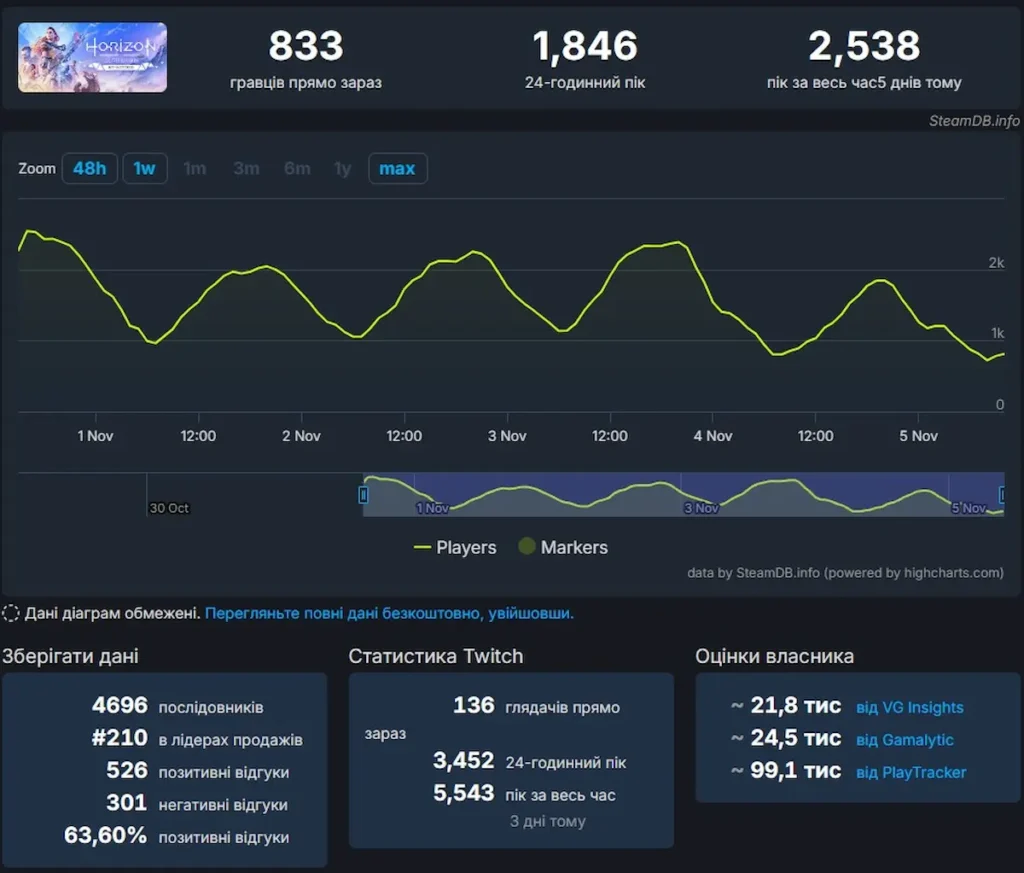Open the VG Insights estimate link
This screenshot has height=873, width=1024.
coord(910,707)
